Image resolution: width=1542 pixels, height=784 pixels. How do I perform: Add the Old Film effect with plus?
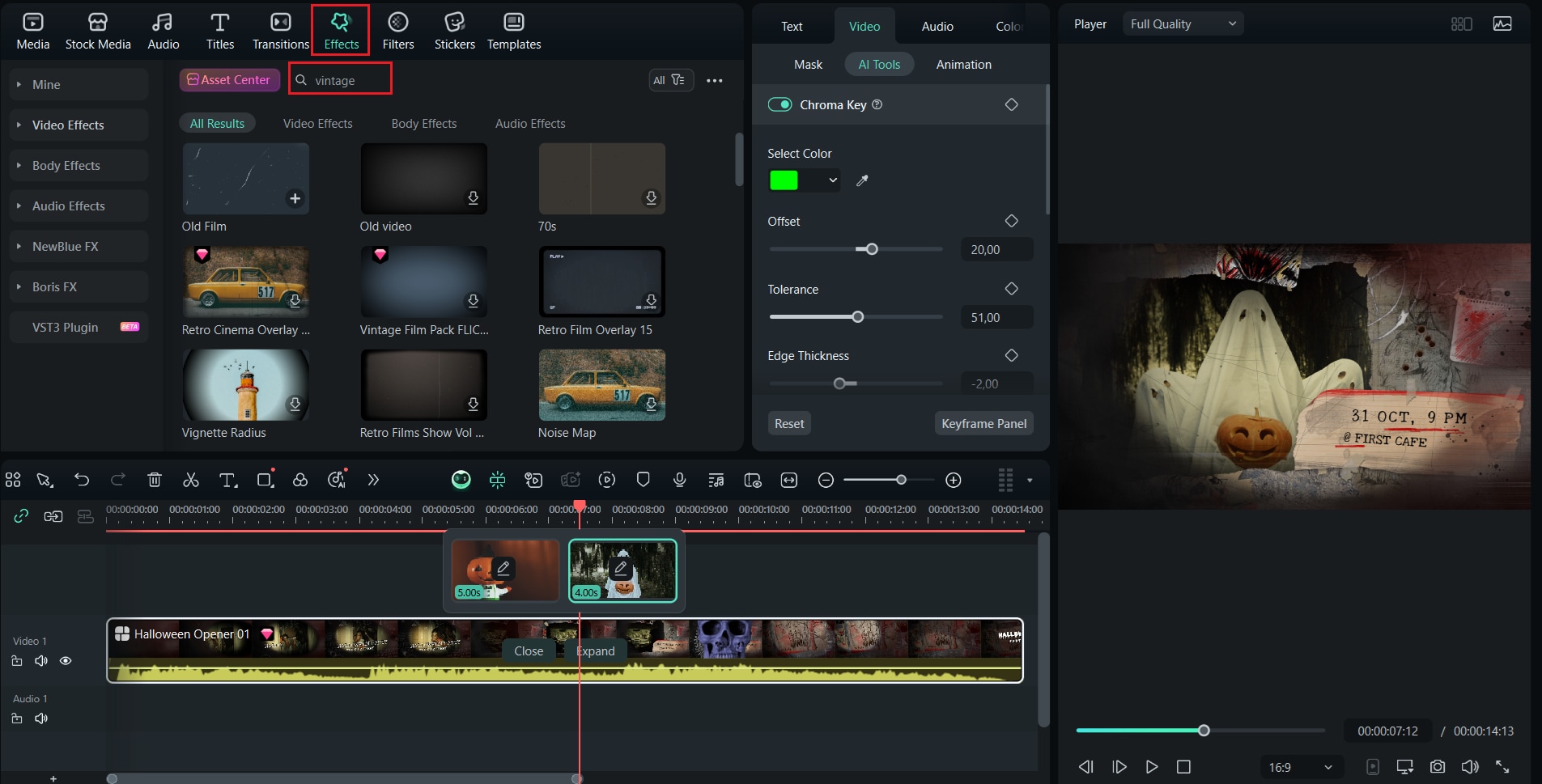coord(295,198)
